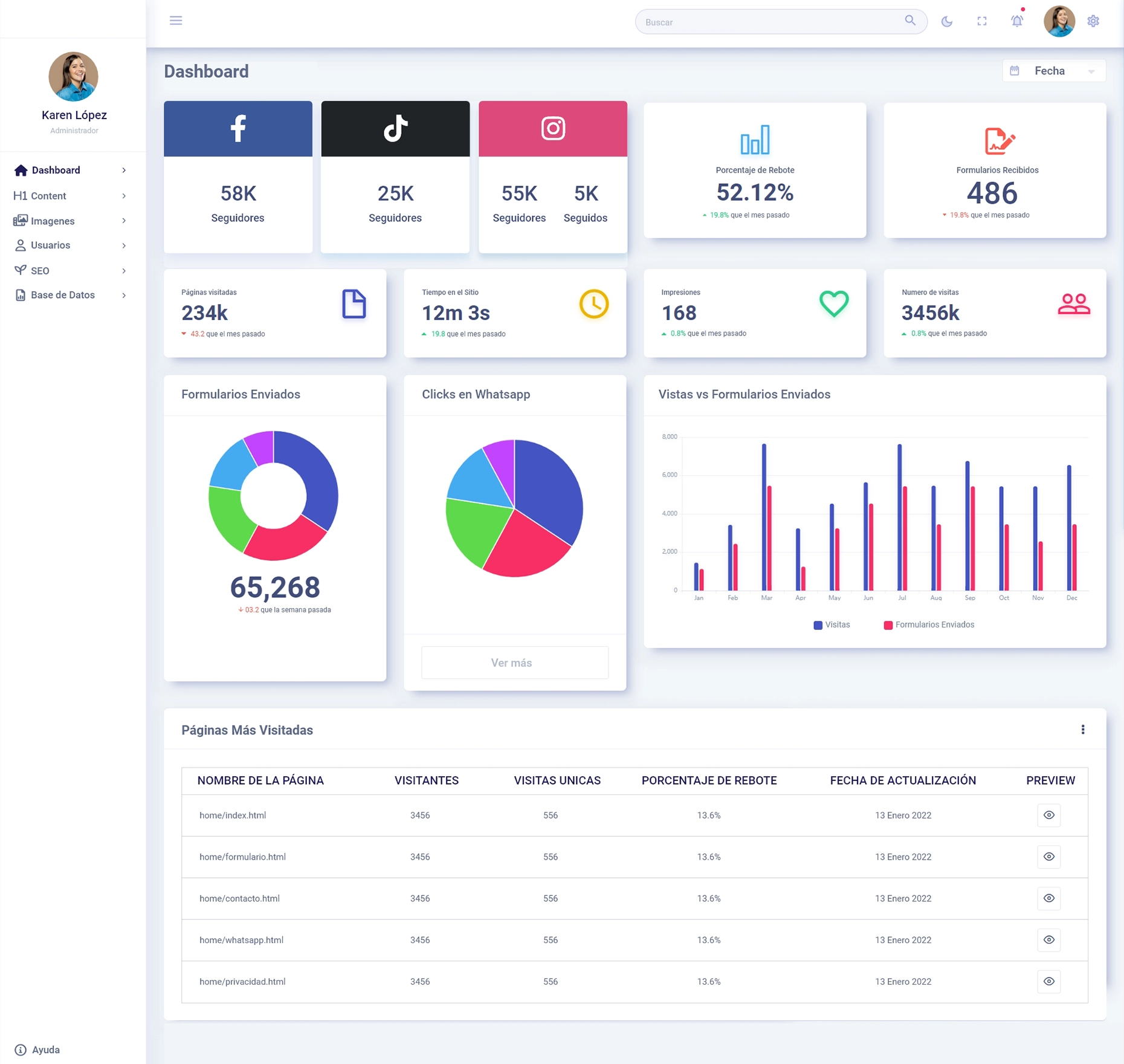Preview home/index.html with eye icon
This screenshot has width=1124, height=1064.
(x=1049, y=815)
